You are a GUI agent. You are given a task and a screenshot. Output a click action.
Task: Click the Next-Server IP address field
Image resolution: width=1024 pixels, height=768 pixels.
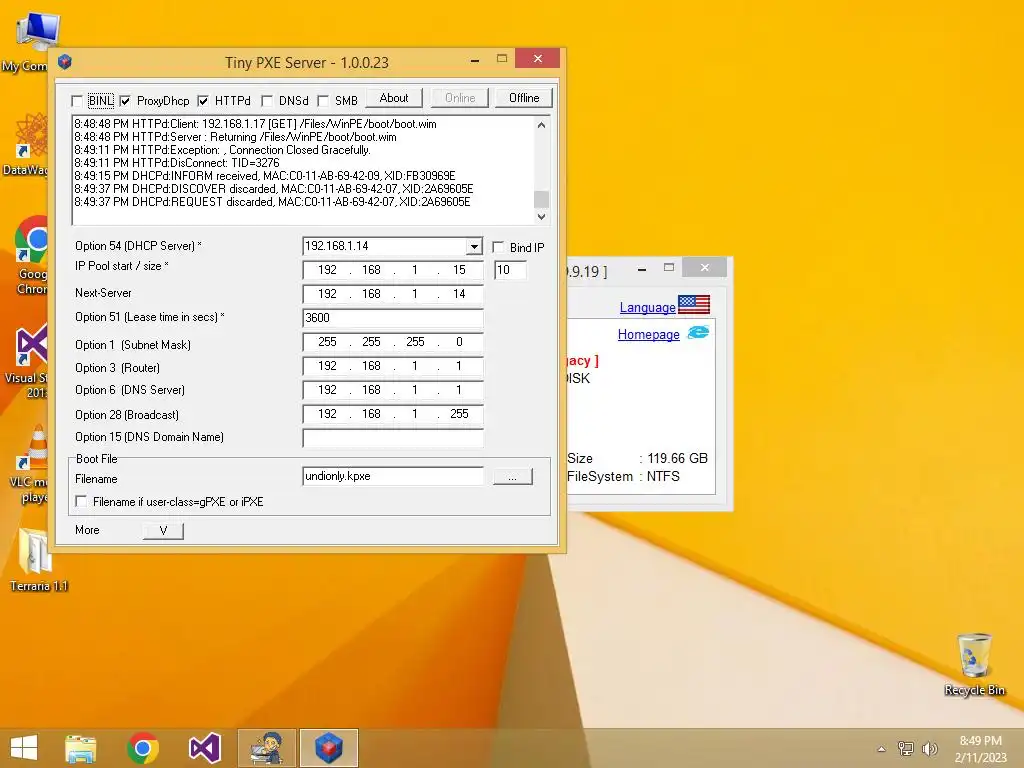[393, 294]
